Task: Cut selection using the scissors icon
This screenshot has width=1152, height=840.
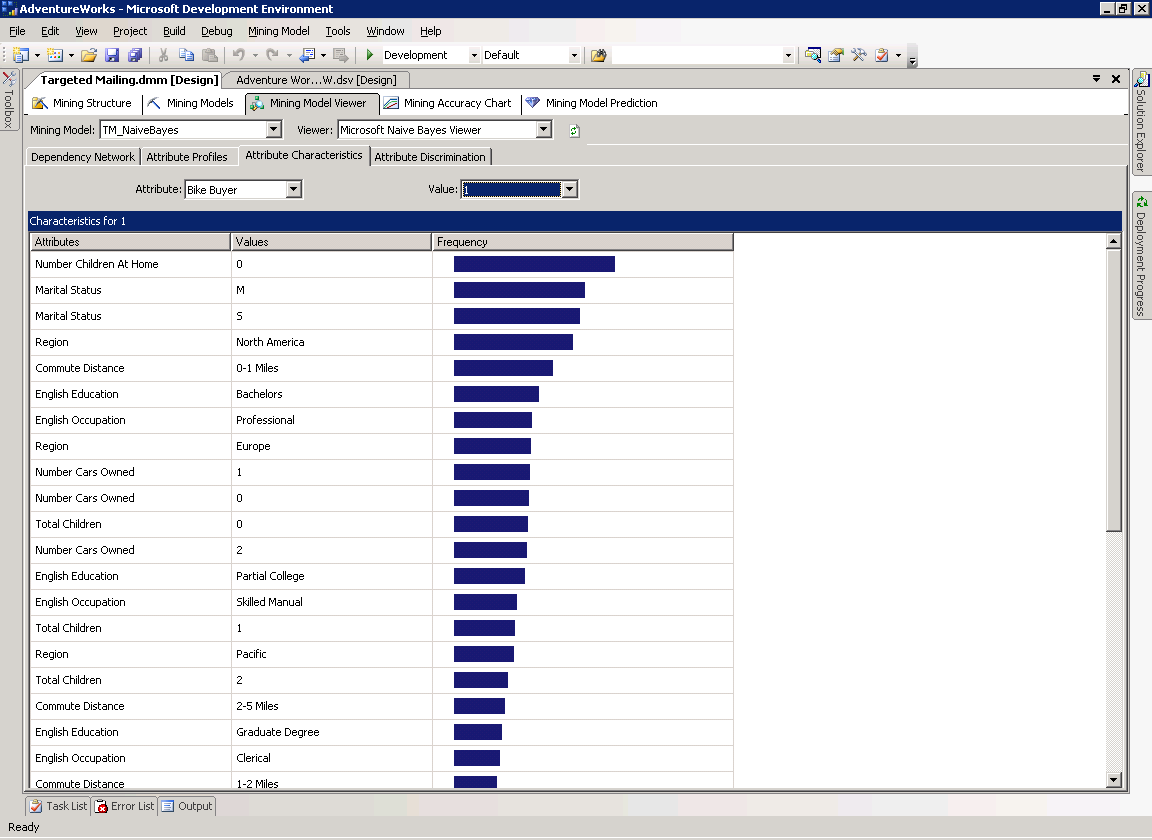Action: tap(163, 55)
